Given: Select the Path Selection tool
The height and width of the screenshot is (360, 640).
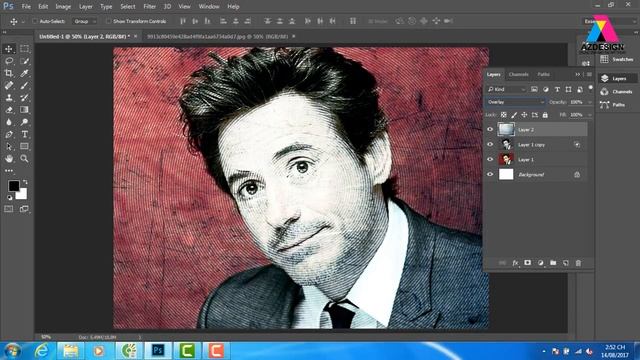Looking at the screenshot, I should click(9, 147).
